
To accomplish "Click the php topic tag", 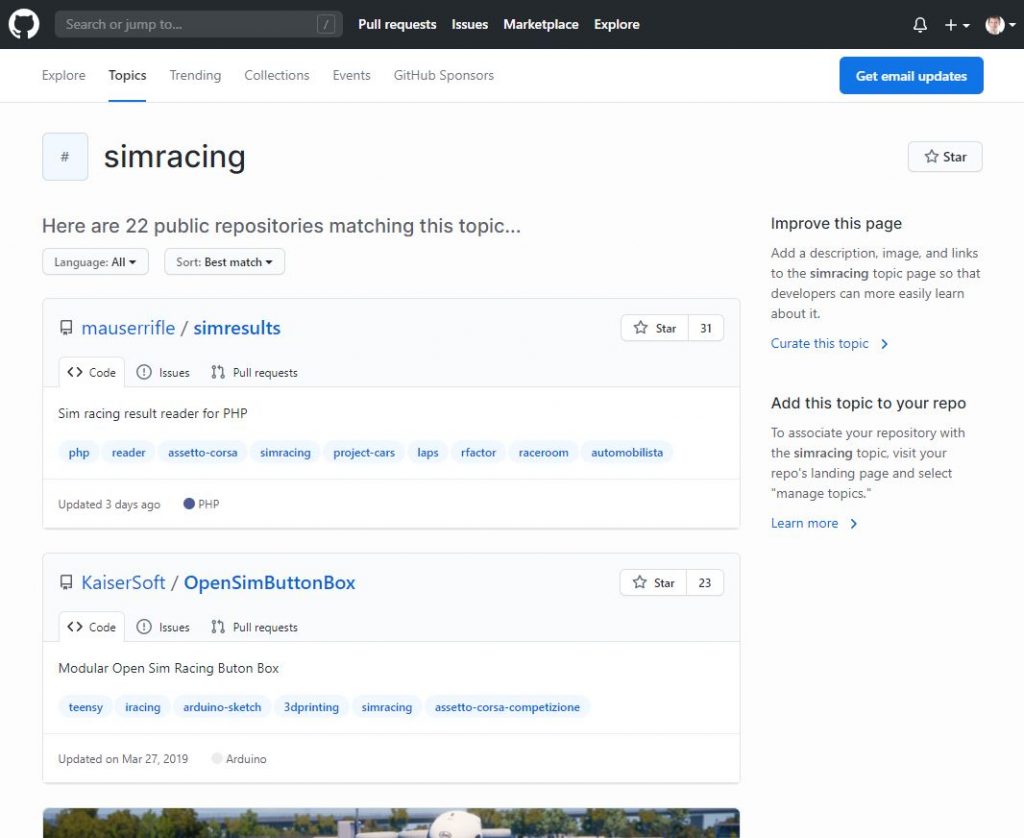I will 78,452.
